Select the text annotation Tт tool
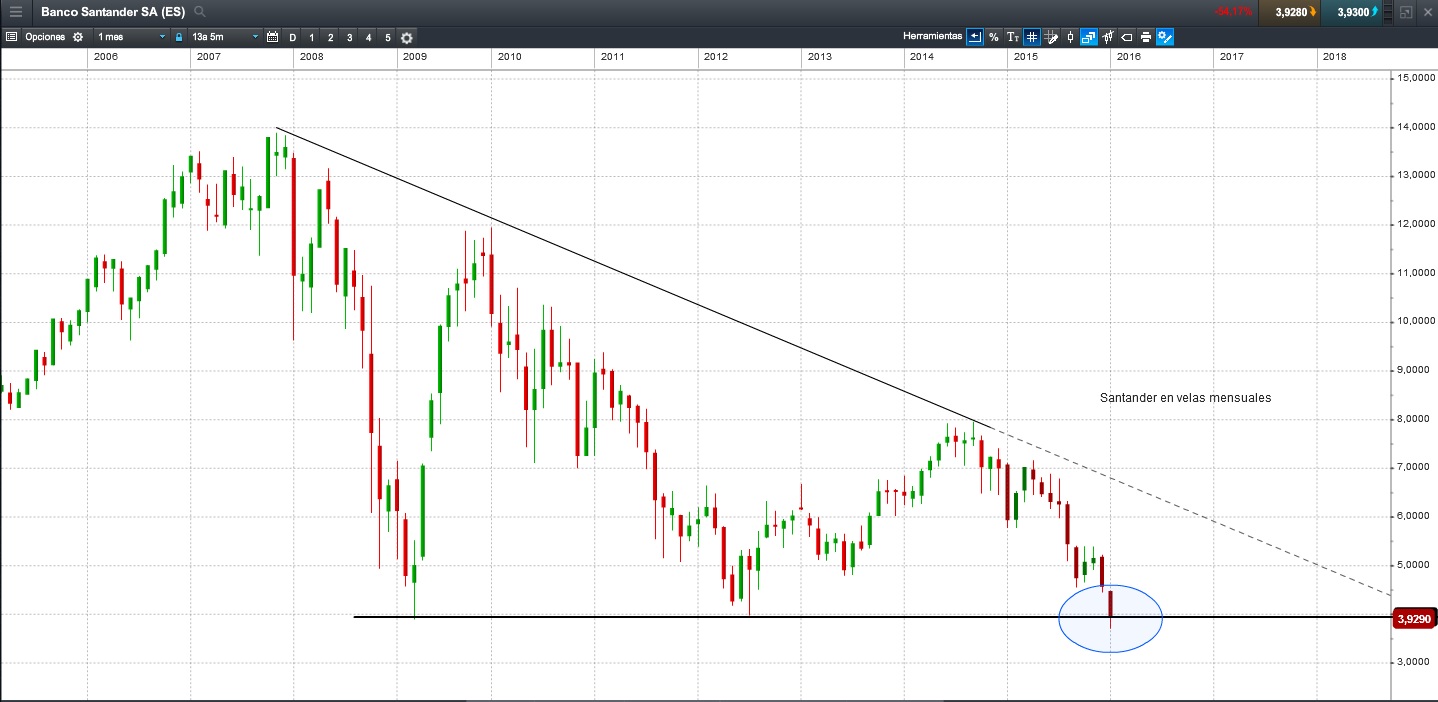 click(x=1012, y=37)
